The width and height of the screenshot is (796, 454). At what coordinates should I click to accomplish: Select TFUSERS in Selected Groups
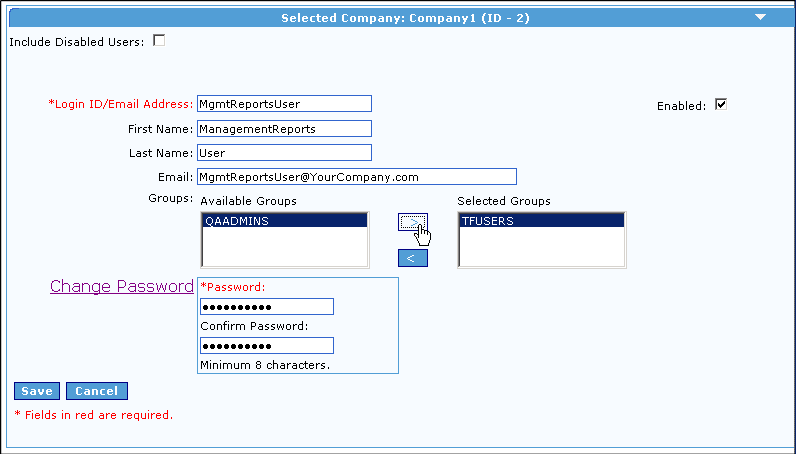(x=542, y=221)
